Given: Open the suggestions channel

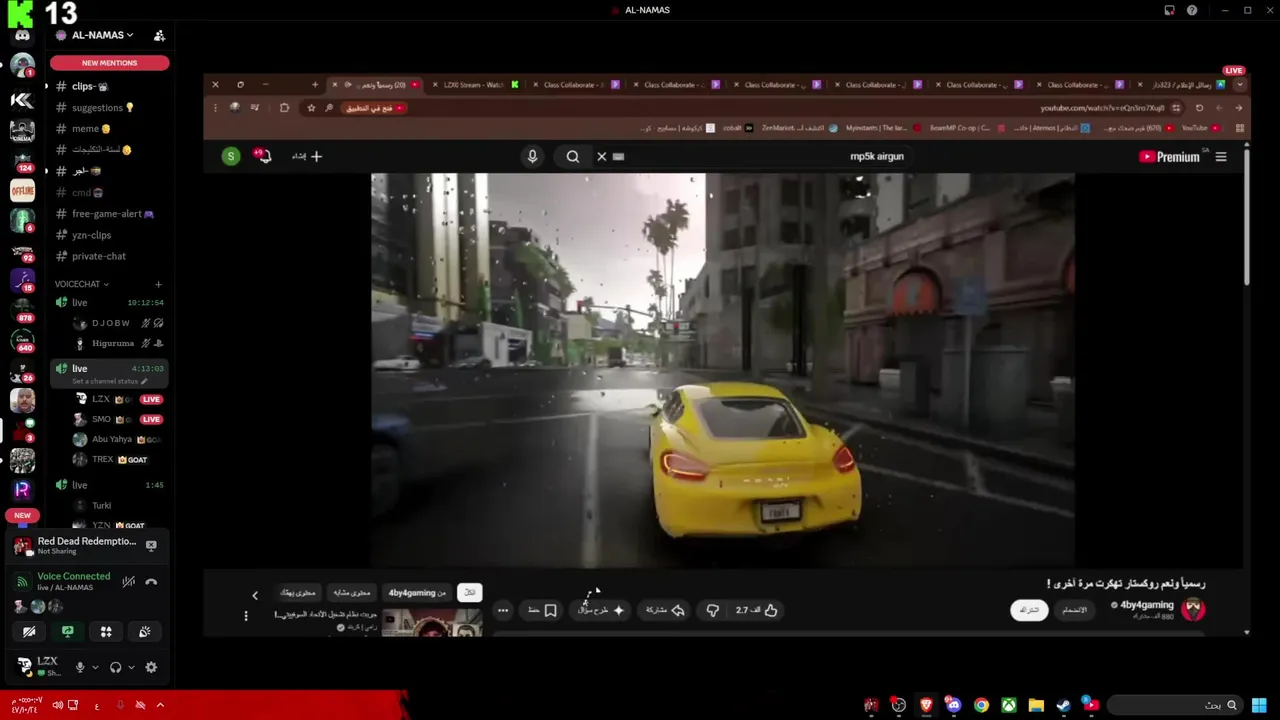Looking at the screenshot, I should click(110, 108).
